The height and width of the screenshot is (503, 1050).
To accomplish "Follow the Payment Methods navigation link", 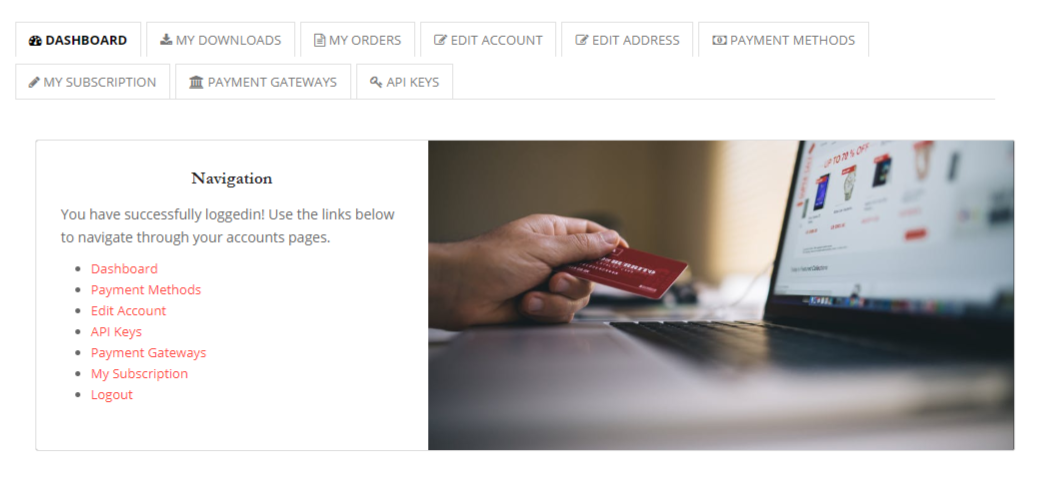I will click(x=146, y=290).
